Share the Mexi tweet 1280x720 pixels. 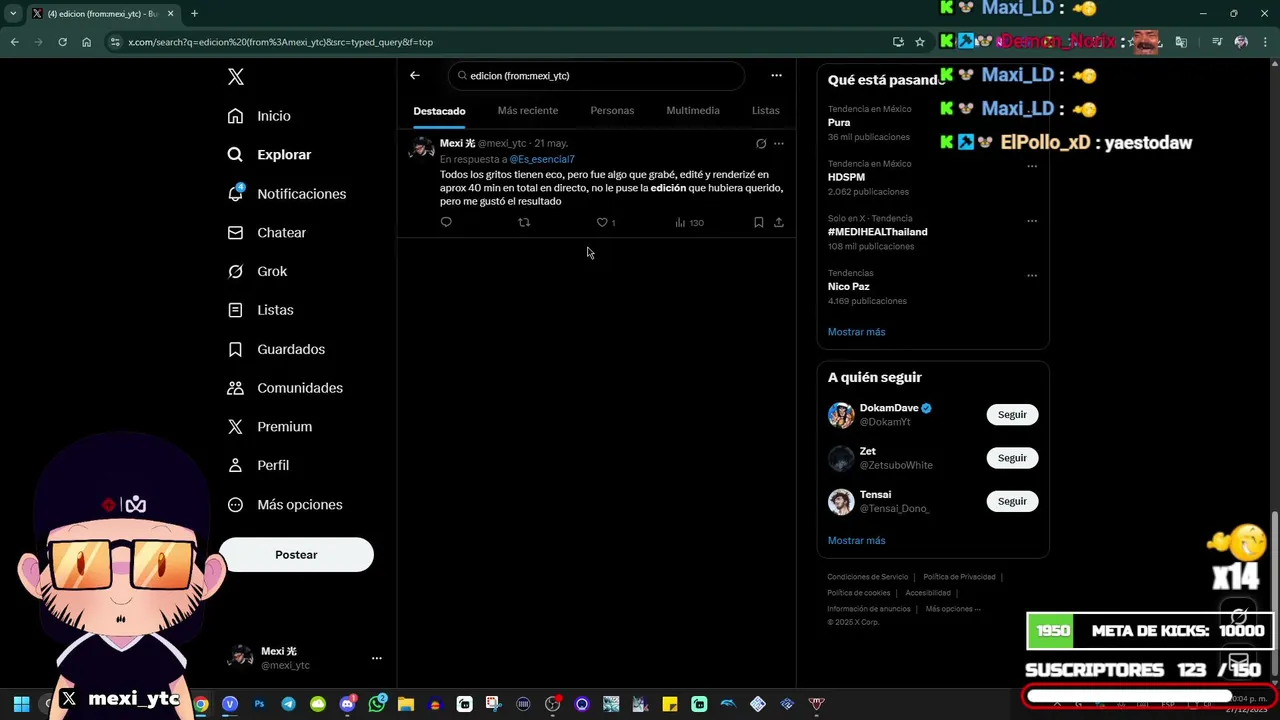(779, 223)
